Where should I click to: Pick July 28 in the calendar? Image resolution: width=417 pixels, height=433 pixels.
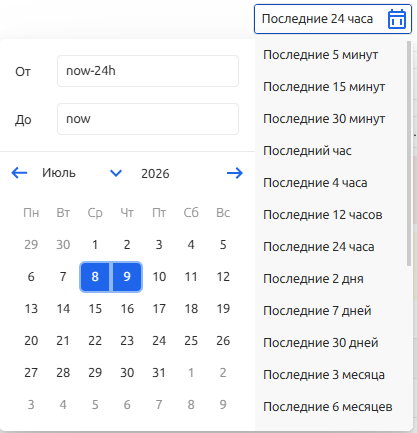coord(63,373)
